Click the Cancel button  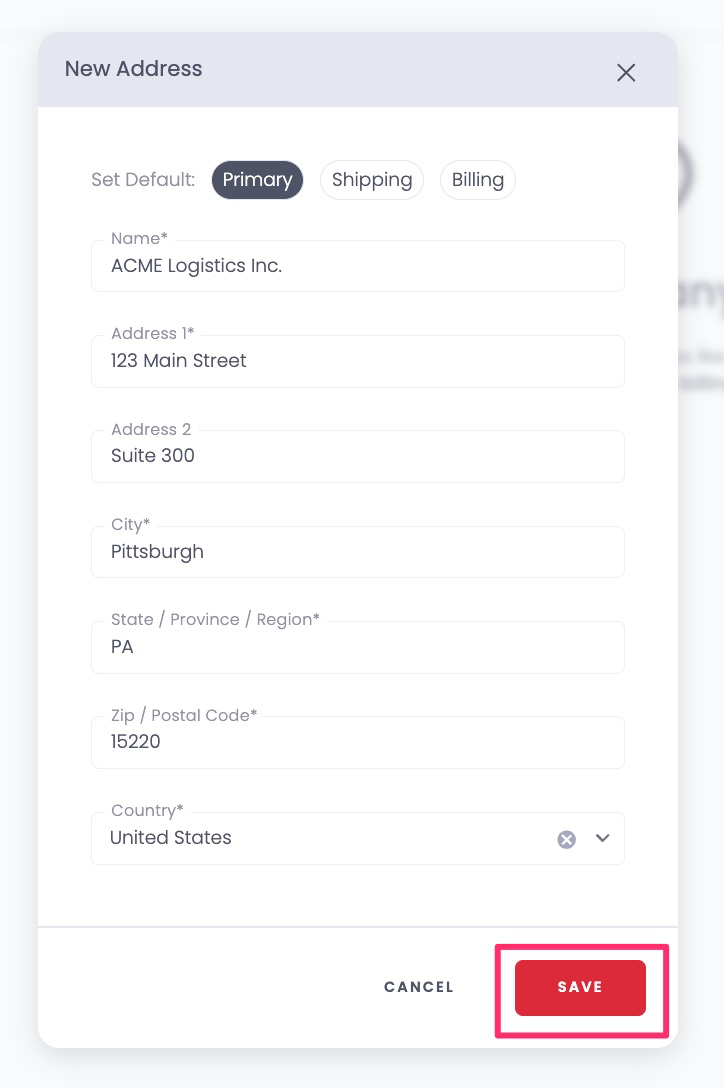point(419,987)
